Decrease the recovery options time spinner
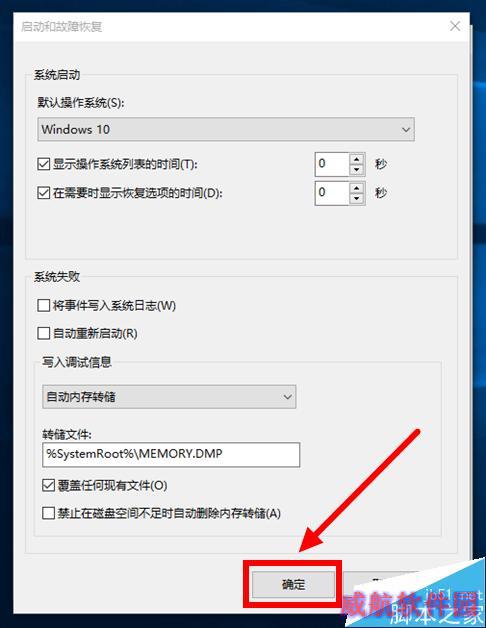 (x=356, y=199)
